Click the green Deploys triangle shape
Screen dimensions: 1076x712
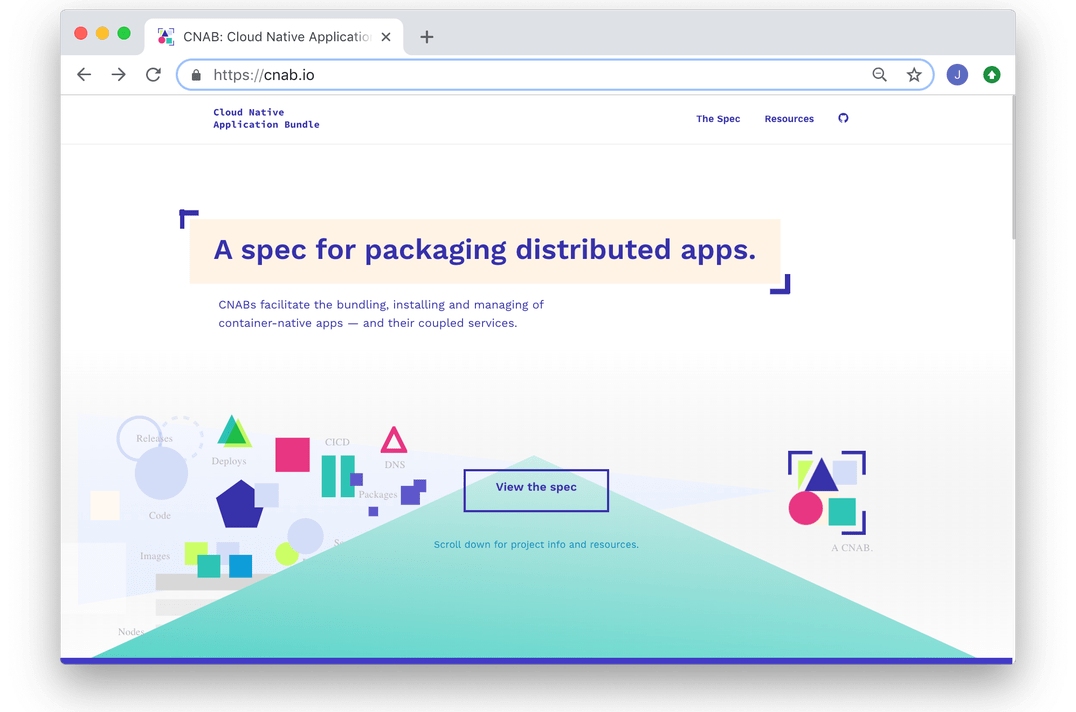pos(234,431)
